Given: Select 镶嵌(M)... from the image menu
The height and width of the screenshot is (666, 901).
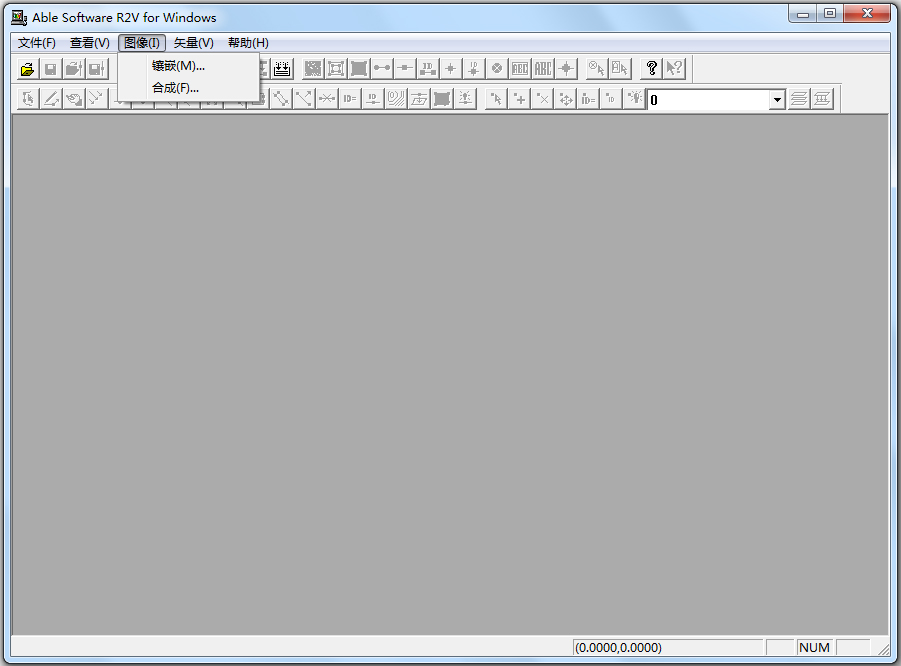Looking at the screenshot, I should click(178, 66).
